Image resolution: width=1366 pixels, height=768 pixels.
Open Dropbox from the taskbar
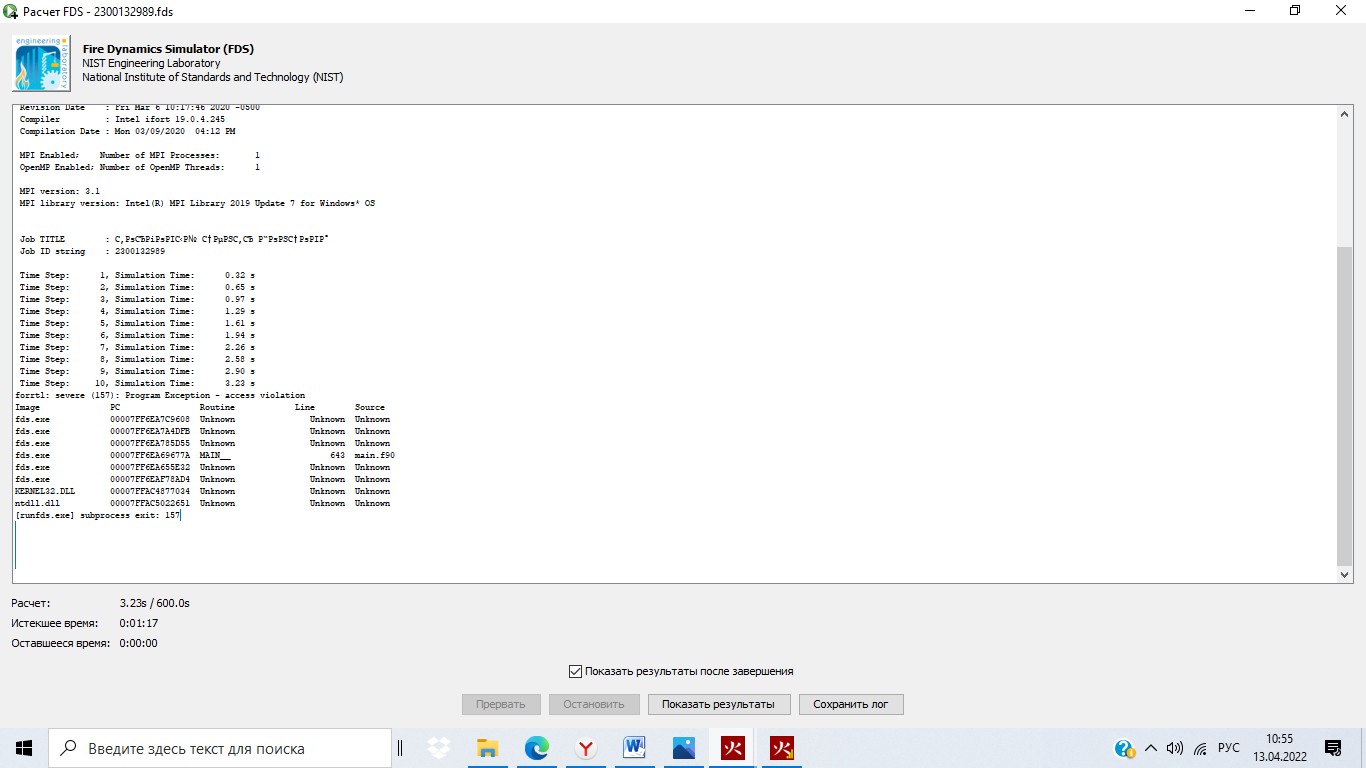pyautogui.click(x=438, y=748)
